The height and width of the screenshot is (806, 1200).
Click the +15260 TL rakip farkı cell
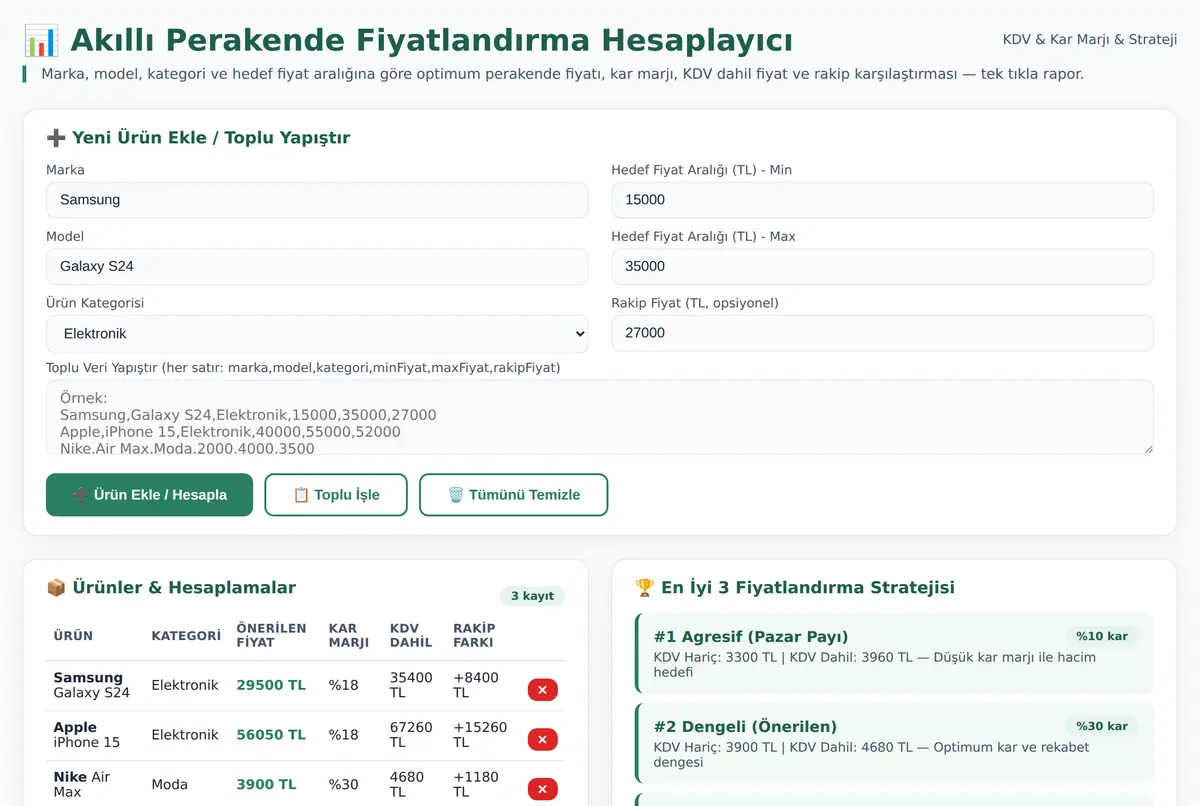480,735
